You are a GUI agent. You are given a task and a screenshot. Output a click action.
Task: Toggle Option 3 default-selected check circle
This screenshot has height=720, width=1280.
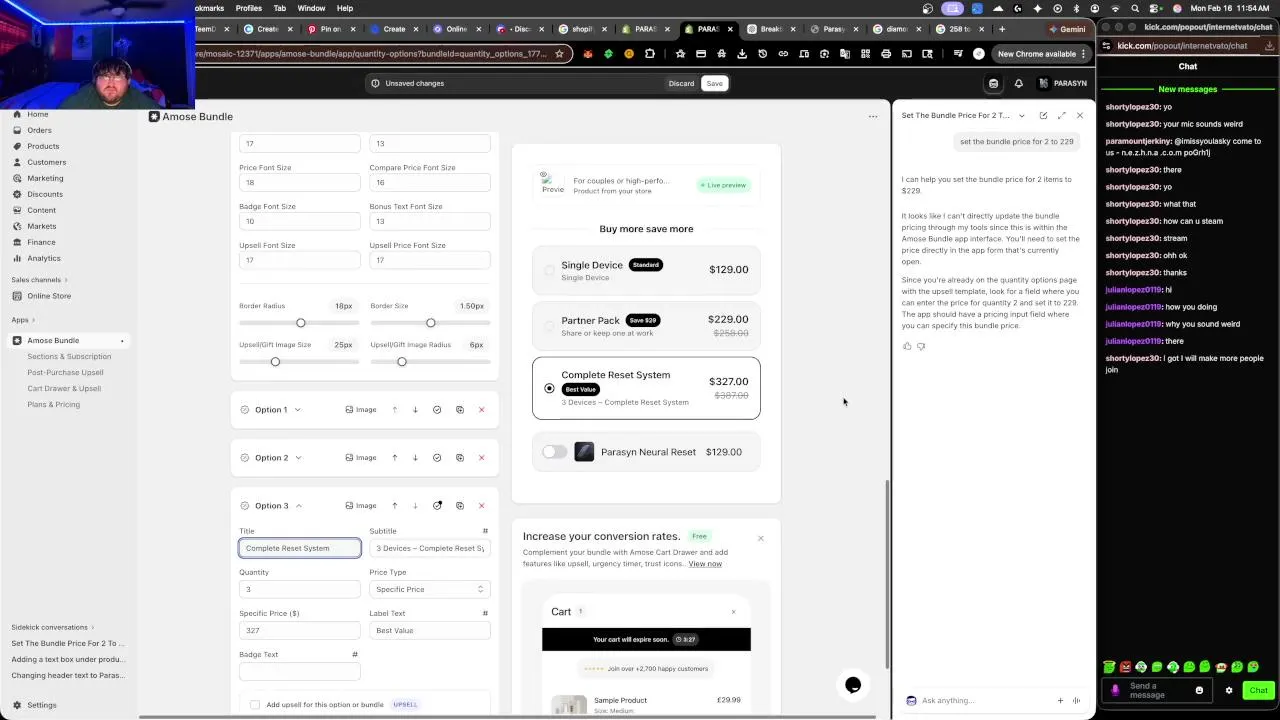437,506
